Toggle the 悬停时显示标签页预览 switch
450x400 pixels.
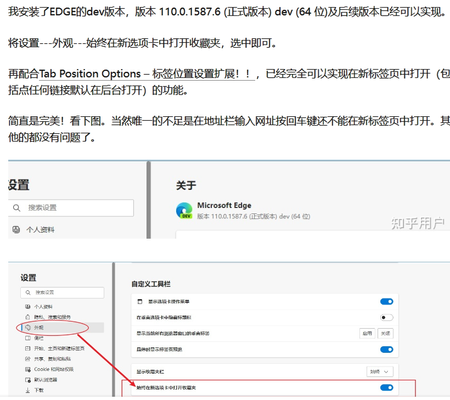[387, 349]
